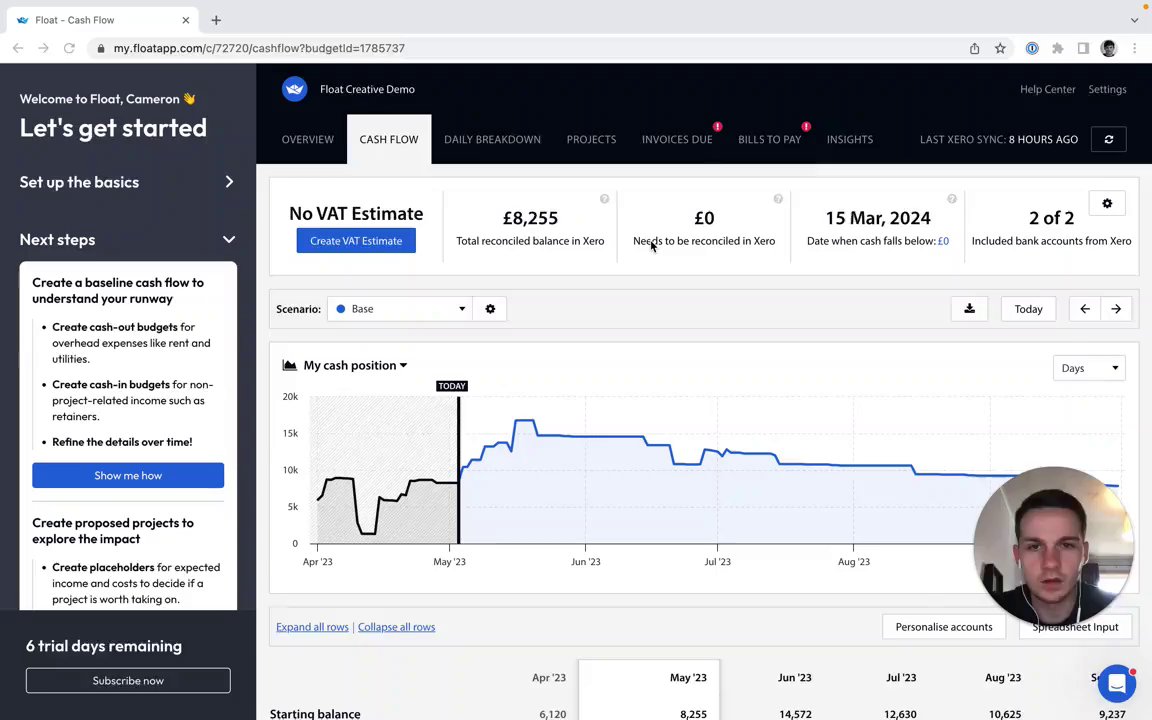This screenshot has height=720, width=1152.
Task: Expand Set up the basics section
Action: click(x=128, y=182)
